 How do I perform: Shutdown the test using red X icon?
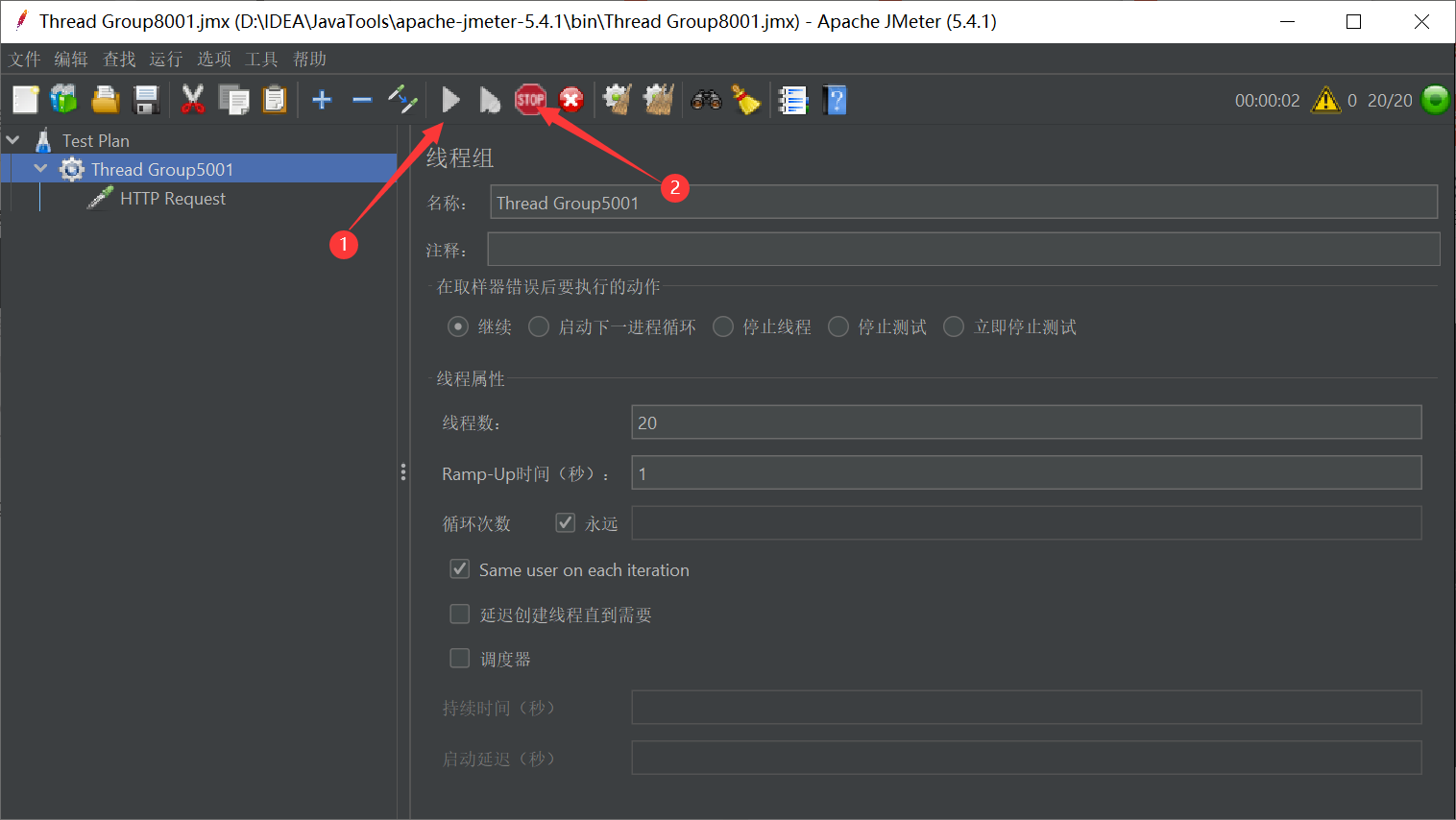(x=570, y=99)
